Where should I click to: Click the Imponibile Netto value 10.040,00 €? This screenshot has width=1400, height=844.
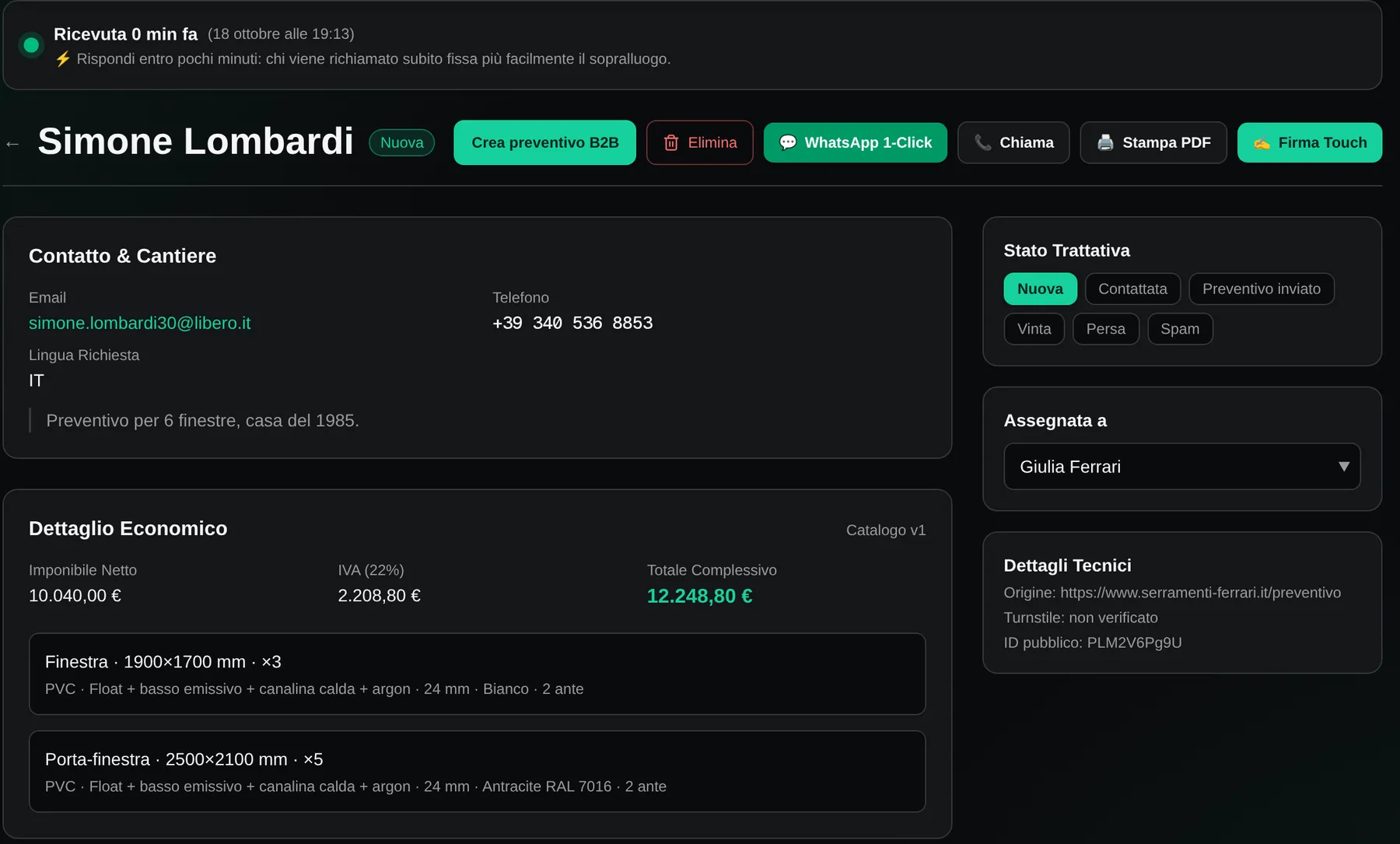point(75,596)
